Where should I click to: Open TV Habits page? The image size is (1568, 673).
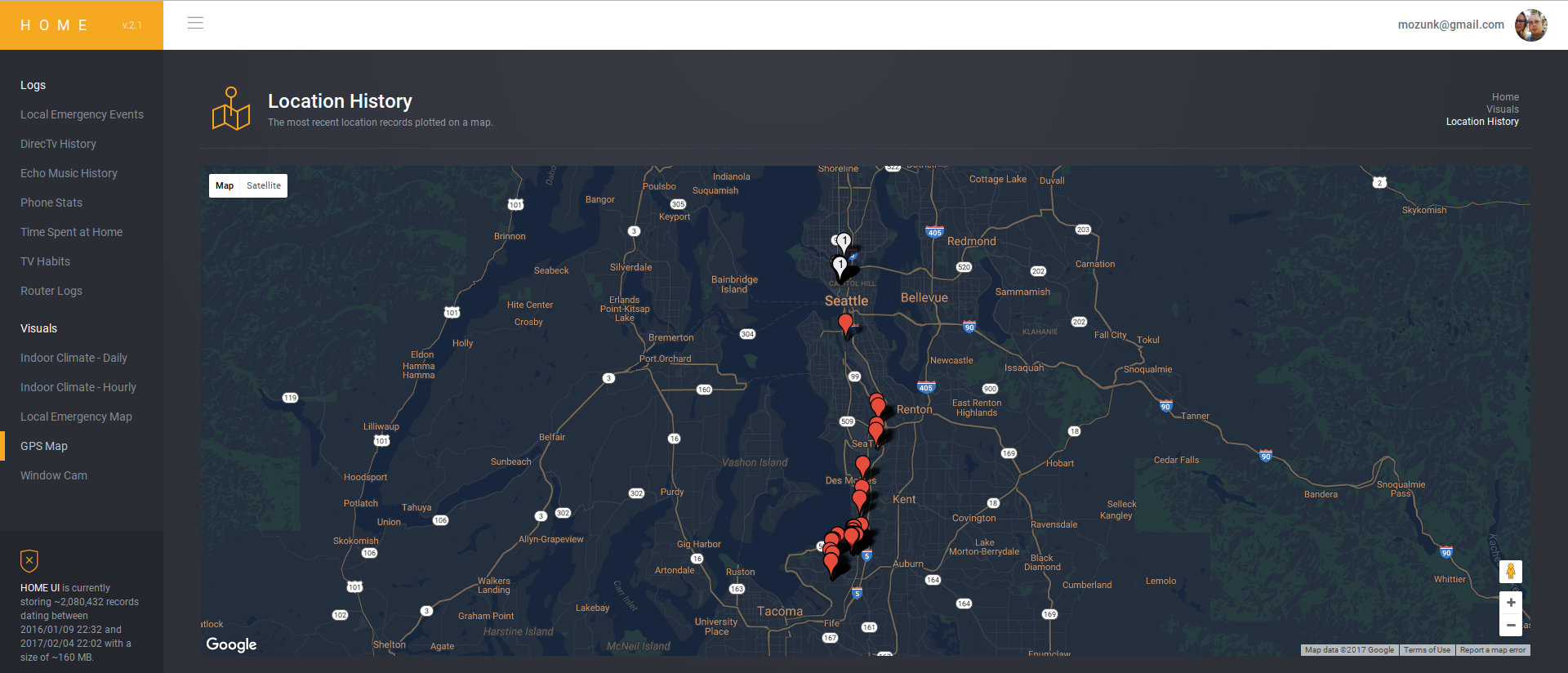coord(45,261)
